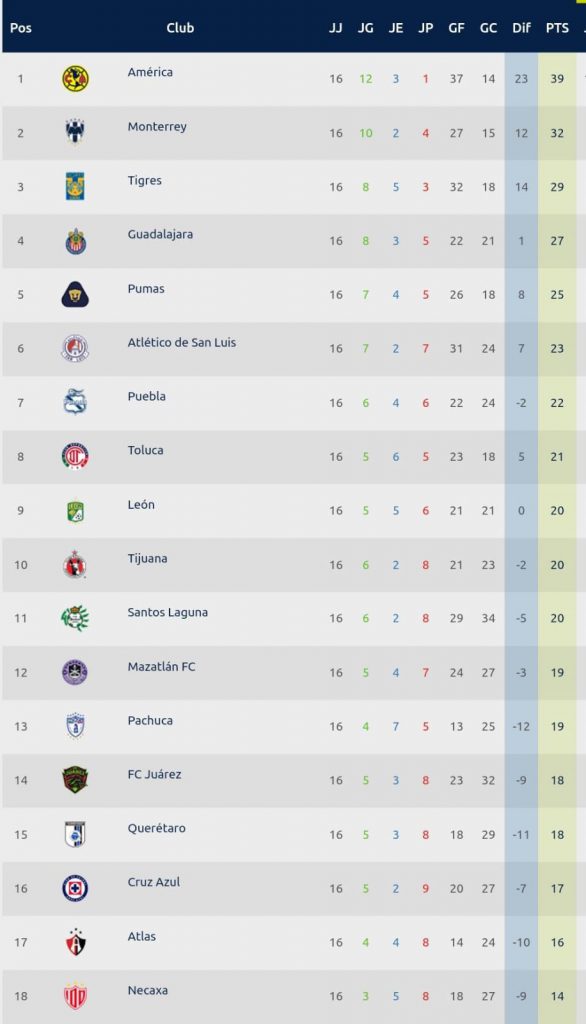This screenshot has height=1024, width=586.
Task: Click the Toluca club crest icon
Action: pyautogui.click(x=75, y=456)
